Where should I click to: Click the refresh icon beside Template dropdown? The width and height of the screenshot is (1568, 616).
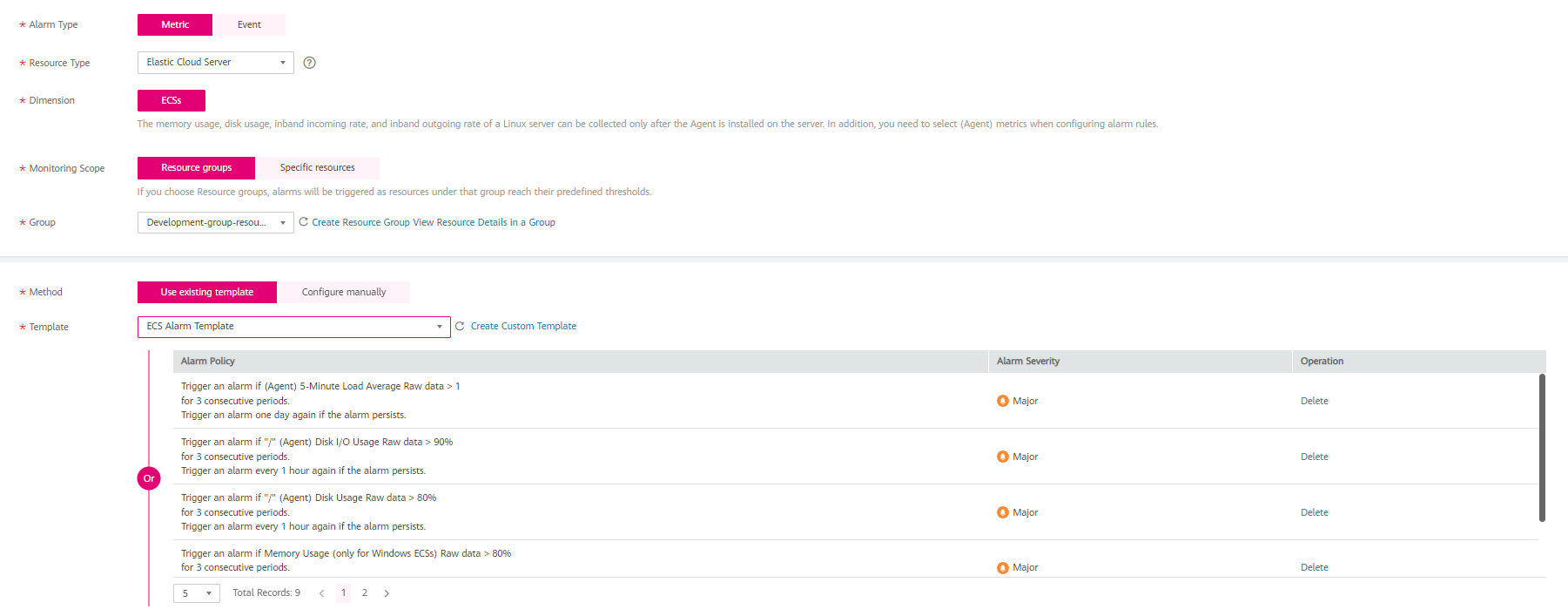[x=460, y=327]
